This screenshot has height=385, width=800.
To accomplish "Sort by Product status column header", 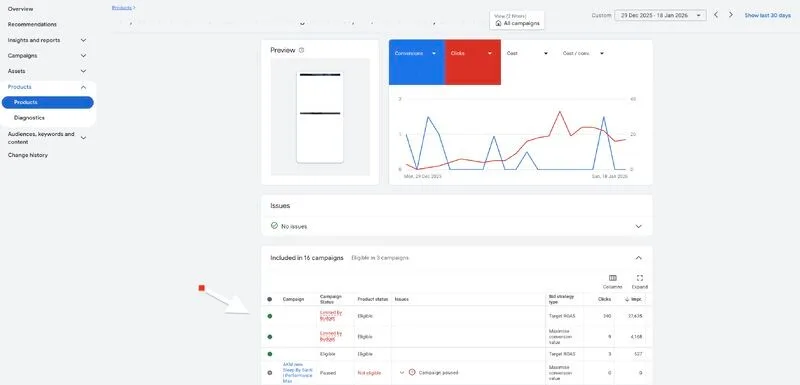I will 373,299.
